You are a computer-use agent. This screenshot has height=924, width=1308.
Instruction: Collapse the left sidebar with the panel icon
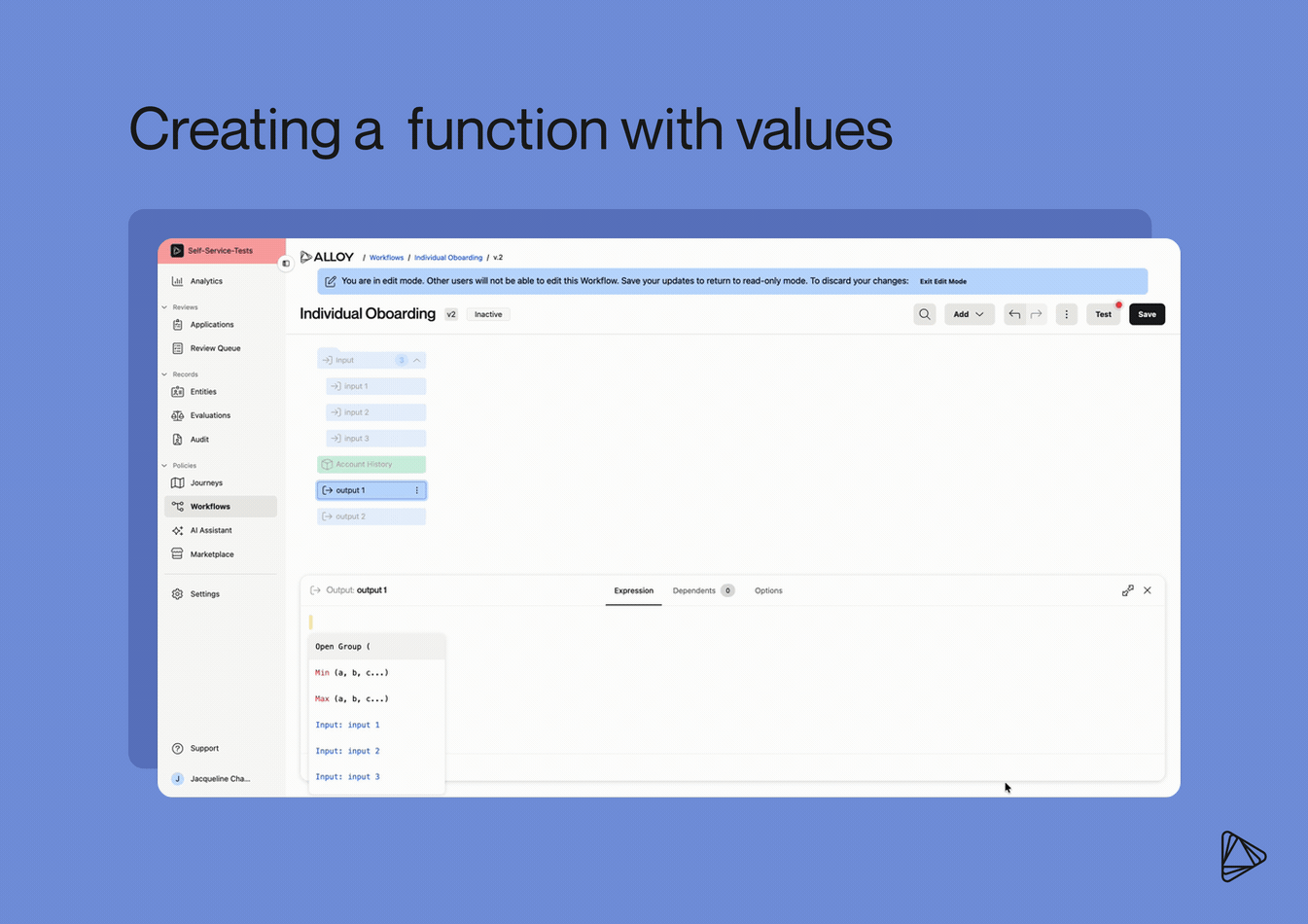point(286,264)
